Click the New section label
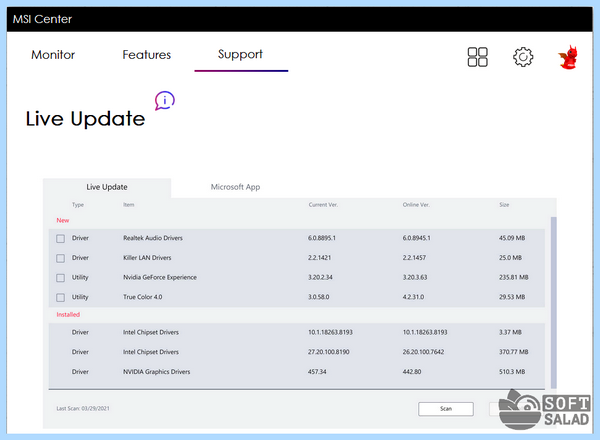 tap(63, 220)
